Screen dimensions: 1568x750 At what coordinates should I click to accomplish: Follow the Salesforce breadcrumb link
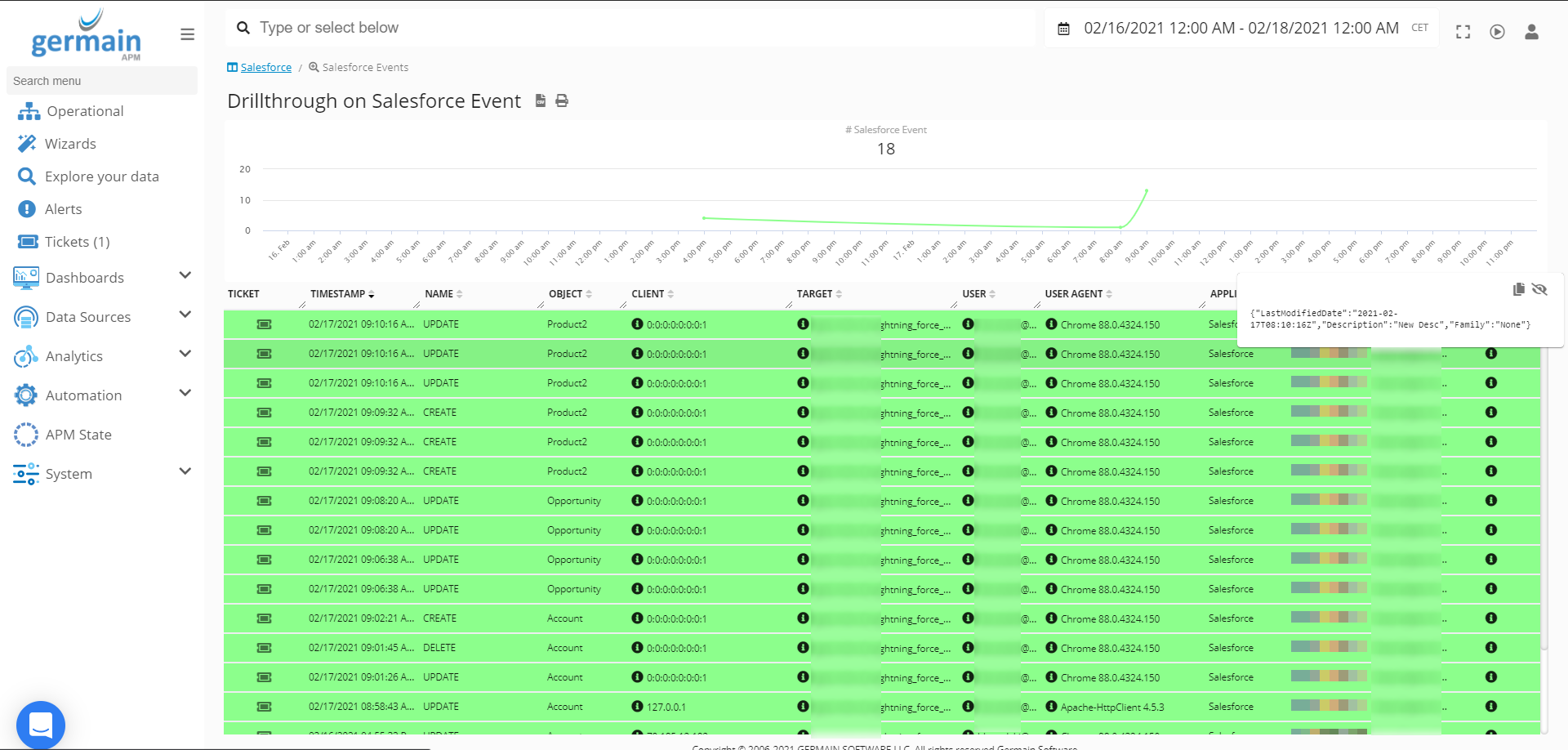(x=266, y=67)
